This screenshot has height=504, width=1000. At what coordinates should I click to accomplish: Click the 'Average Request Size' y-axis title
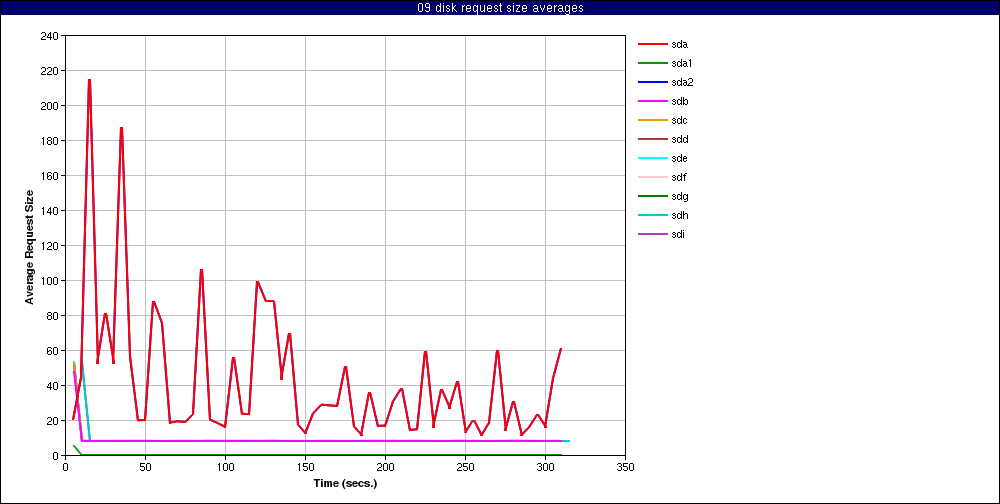tap(29, 246)
